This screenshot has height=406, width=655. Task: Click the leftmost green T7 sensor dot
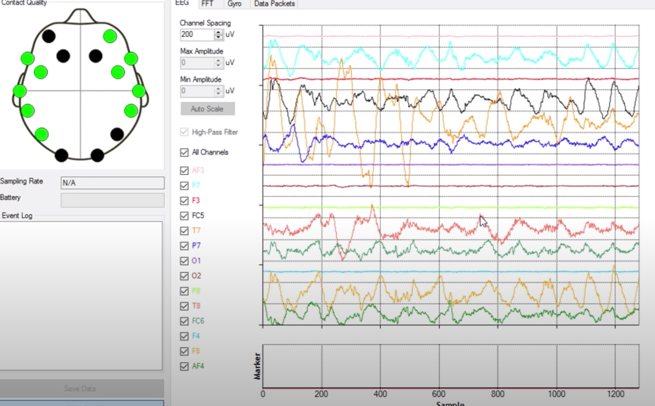19,91
